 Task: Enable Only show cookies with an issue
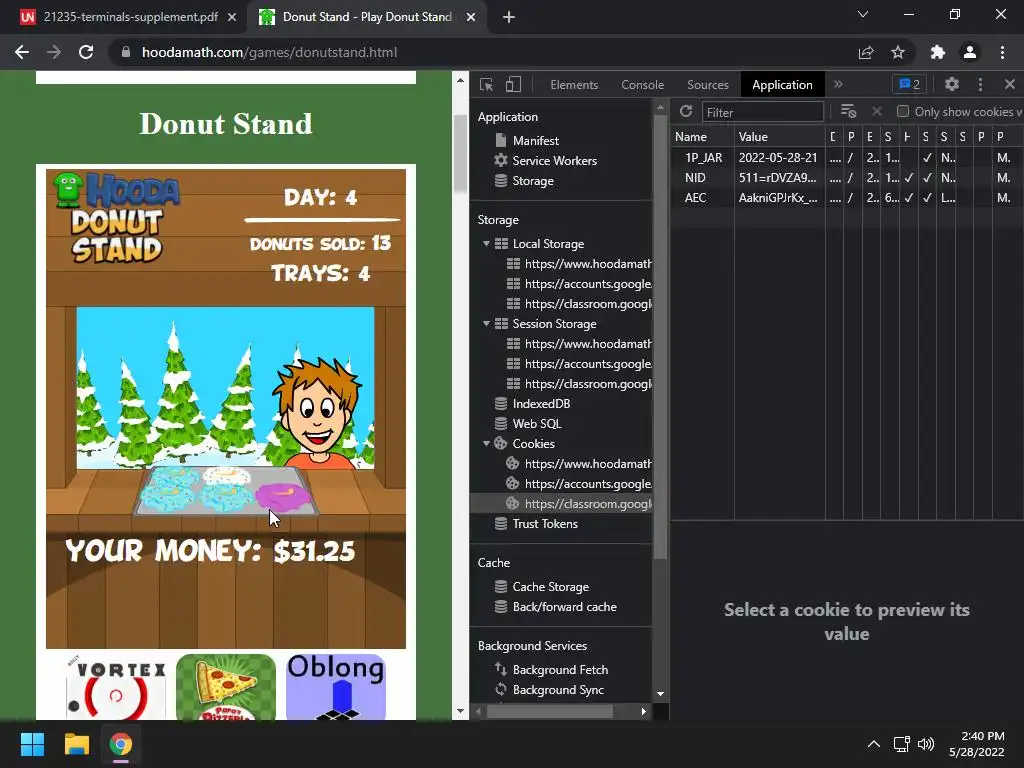coord(903,112)
